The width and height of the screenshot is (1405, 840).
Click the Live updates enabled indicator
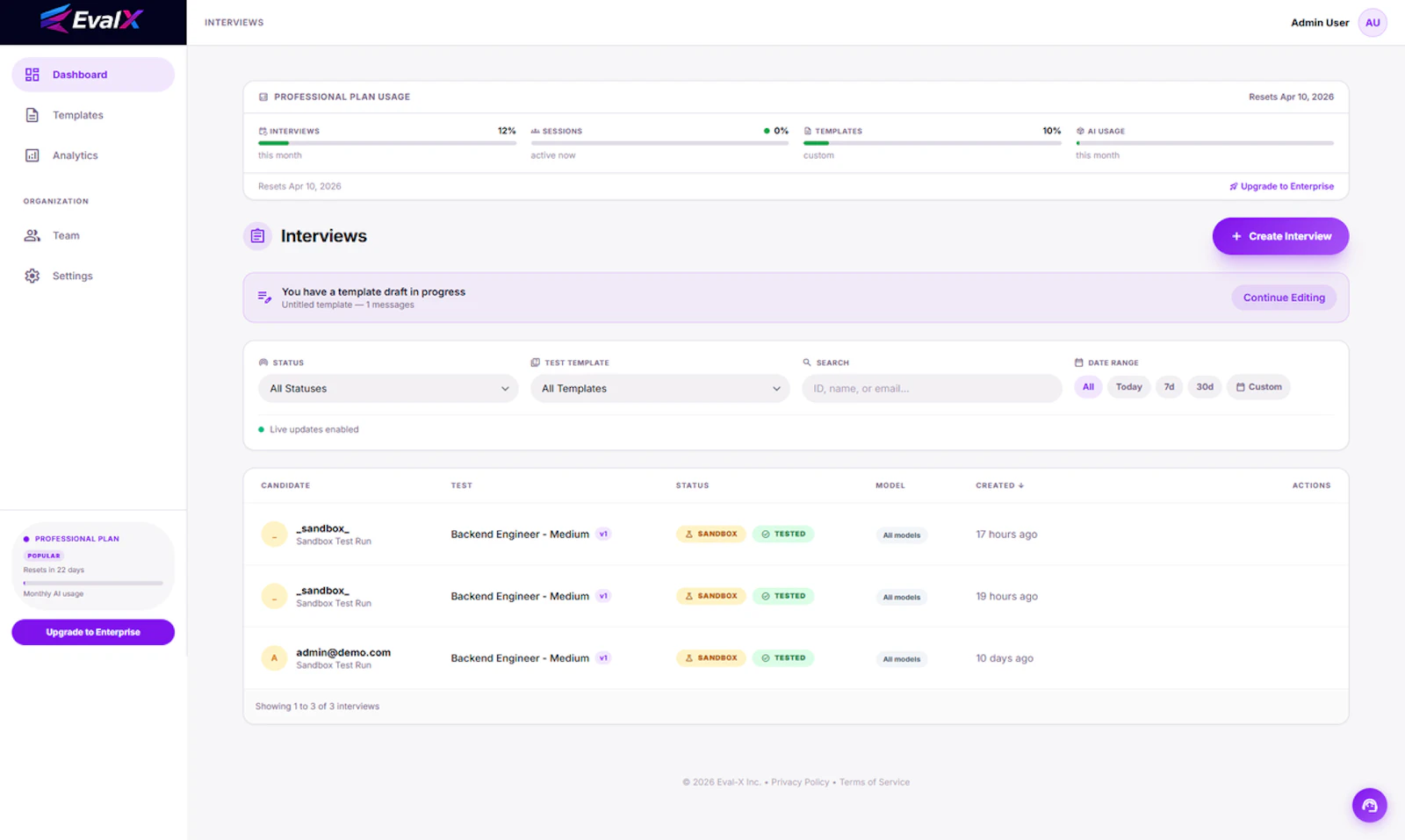[308, 430]
